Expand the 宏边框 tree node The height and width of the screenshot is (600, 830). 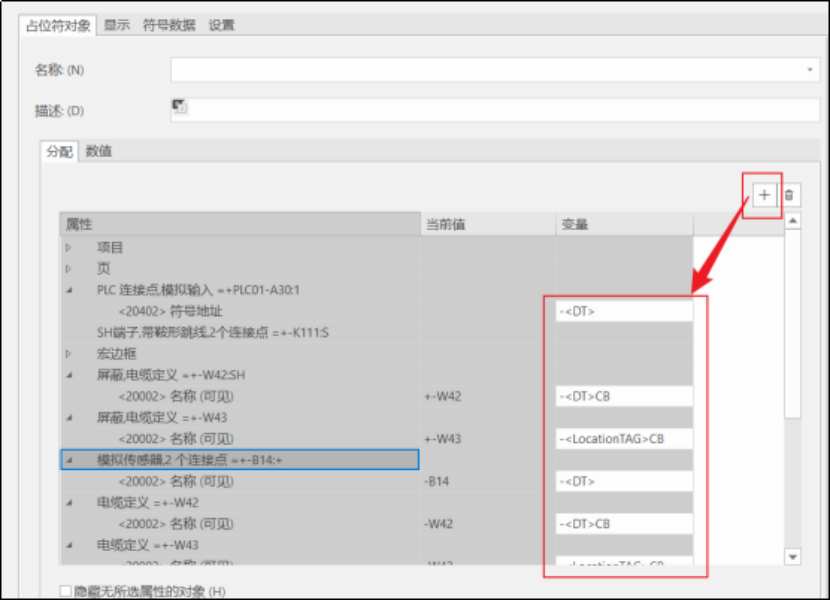click(x=68, y=353)
